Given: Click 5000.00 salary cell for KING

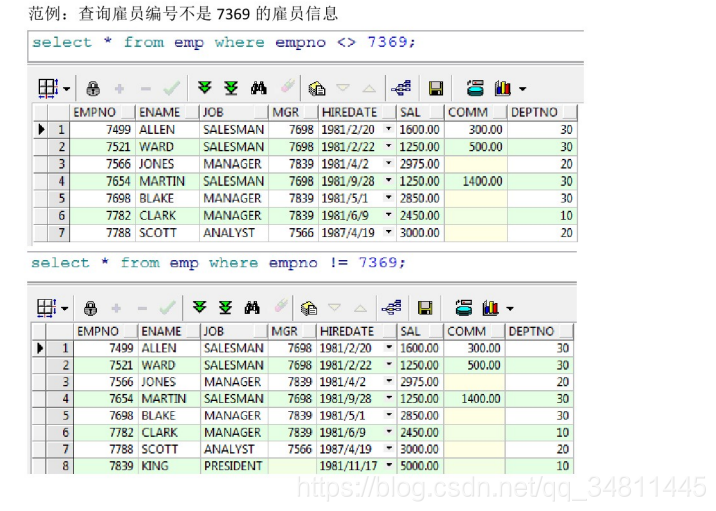Looking at the screenshot, I should coord(419,466).
